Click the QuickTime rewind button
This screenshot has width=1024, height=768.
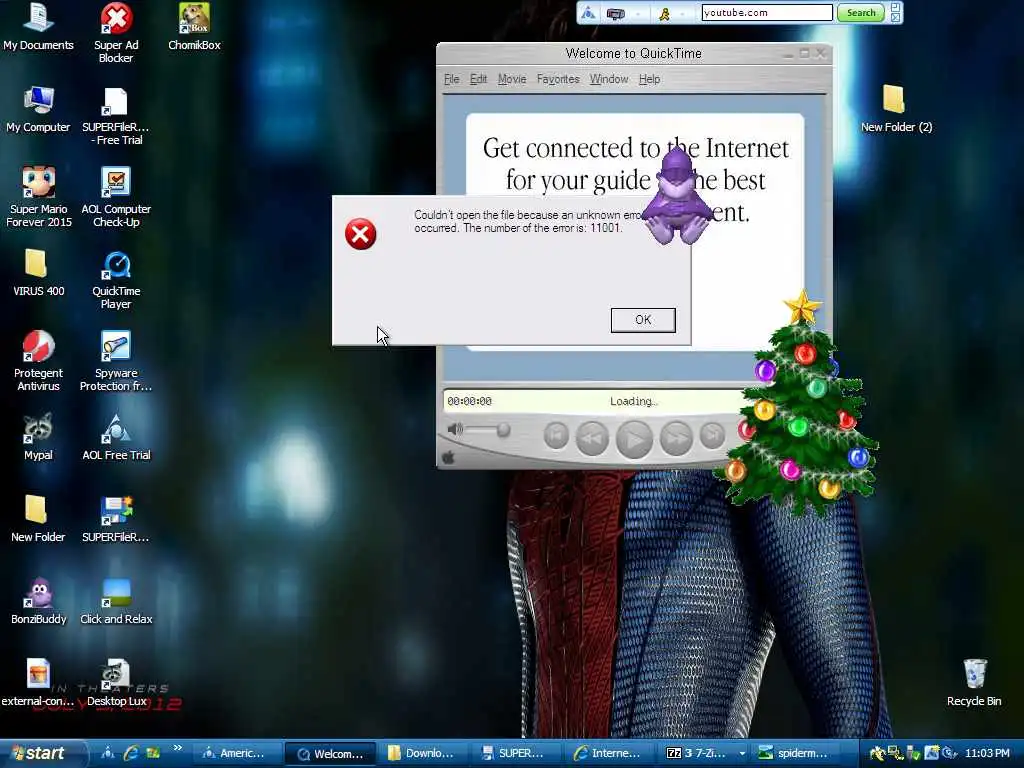click(x=592, y=438)
